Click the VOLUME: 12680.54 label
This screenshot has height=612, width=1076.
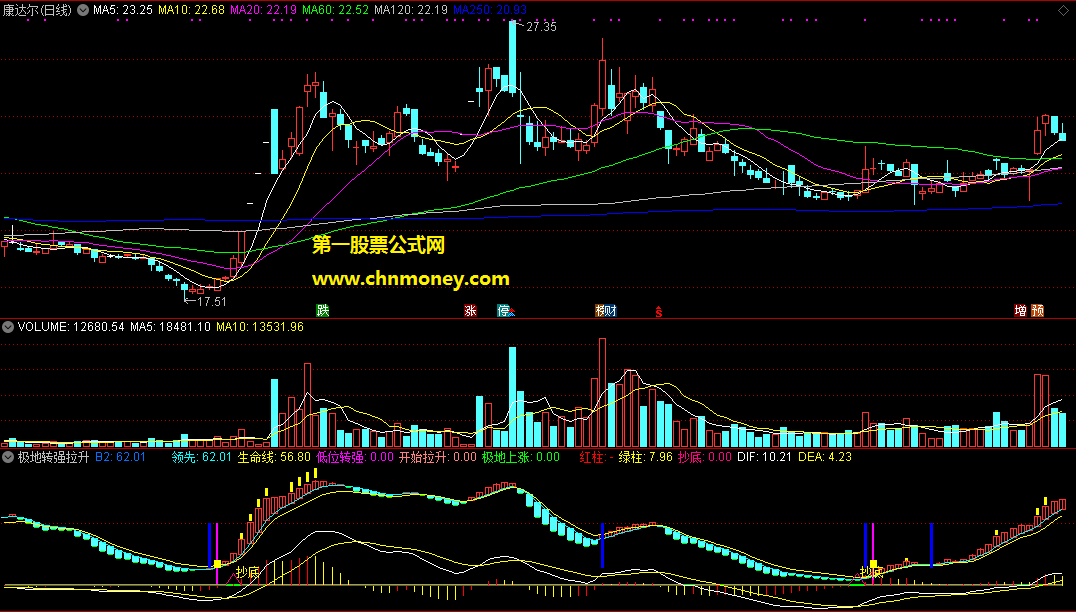(71, 327)
